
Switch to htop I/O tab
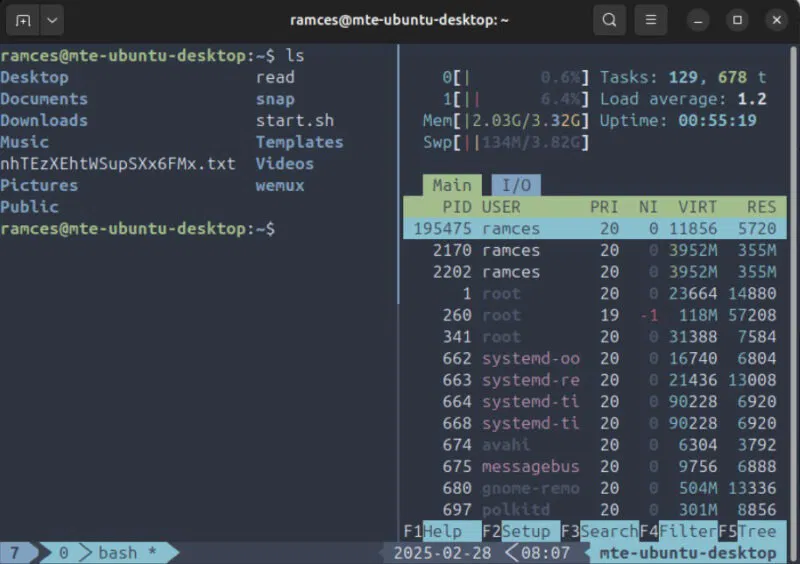(x=516, y=185)
